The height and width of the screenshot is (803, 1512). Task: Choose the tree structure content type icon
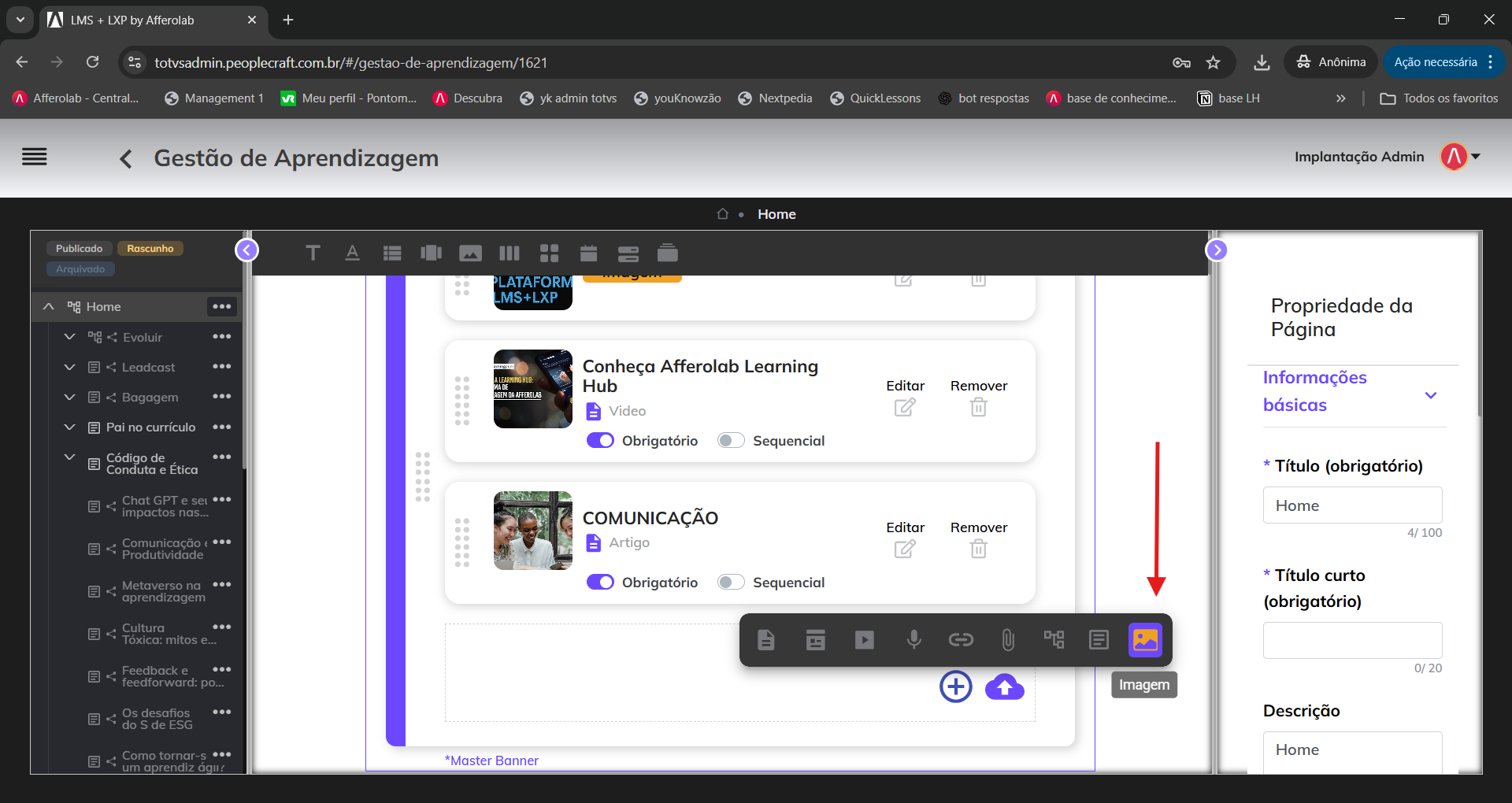pyautogui.click(x=1054, y=638)
